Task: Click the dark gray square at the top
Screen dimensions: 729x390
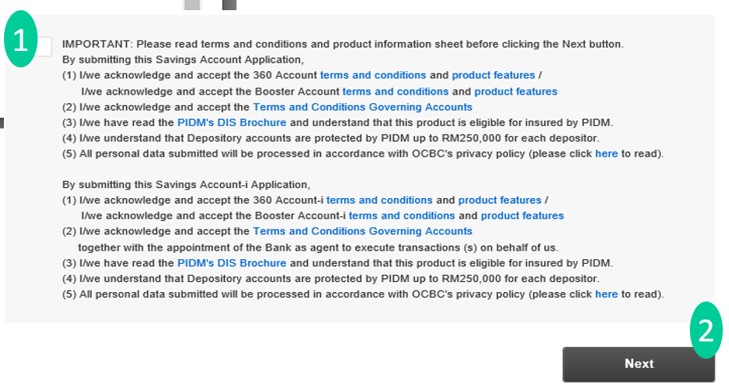Action: (229, 5)
